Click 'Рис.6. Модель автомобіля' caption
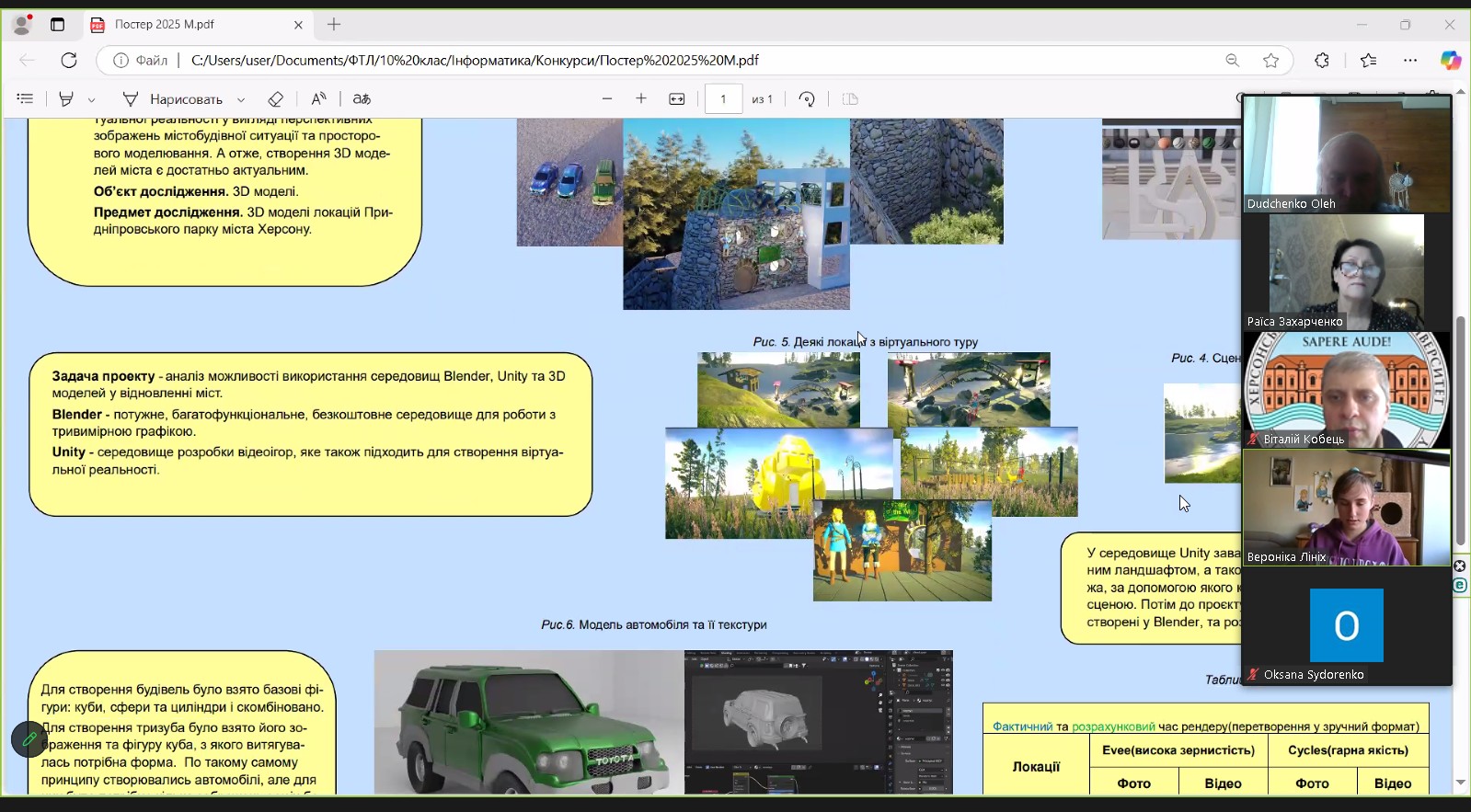 click(x=653, y=625)
